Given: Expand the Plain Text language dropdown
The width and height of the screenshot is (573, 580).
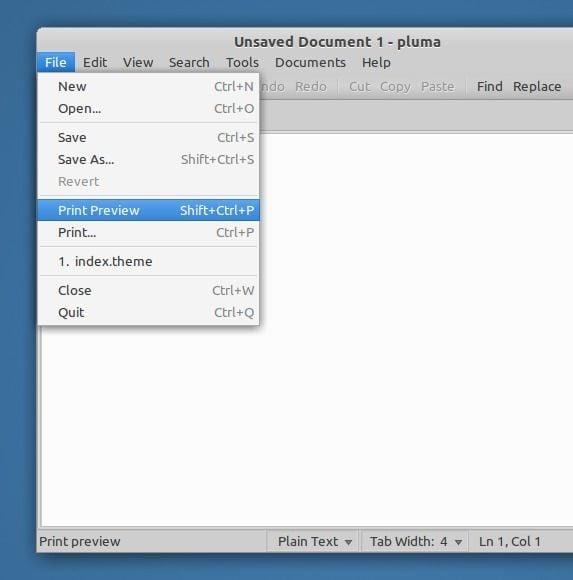Looking at the screenshot, I should 314,542.
